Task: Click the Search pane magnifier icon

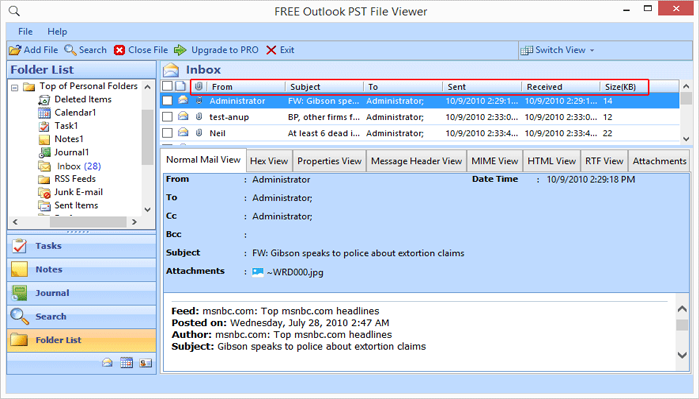Action: pyautogui.click(x=19, y=317)
